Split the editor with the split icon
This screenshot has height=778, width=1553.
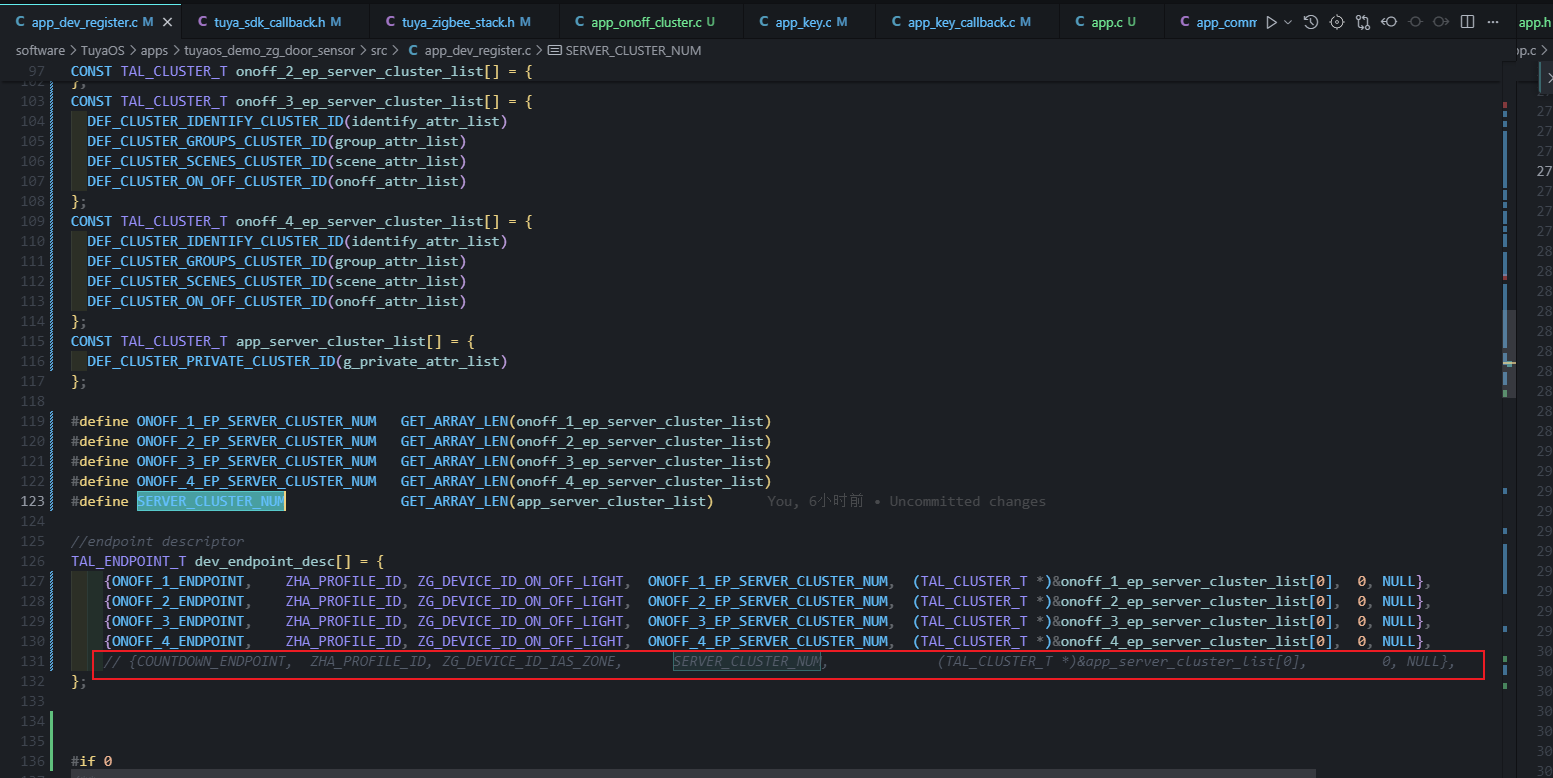pyautogui.click(x=1467, y=22)
